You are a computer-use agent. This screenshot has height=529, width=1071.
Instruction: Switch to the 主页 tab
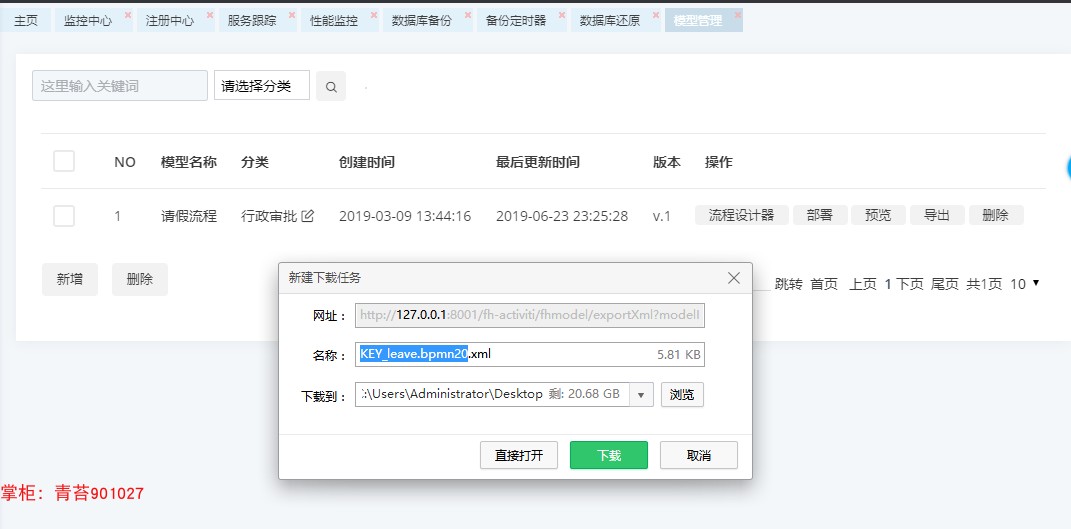click(x=26, y=21)
